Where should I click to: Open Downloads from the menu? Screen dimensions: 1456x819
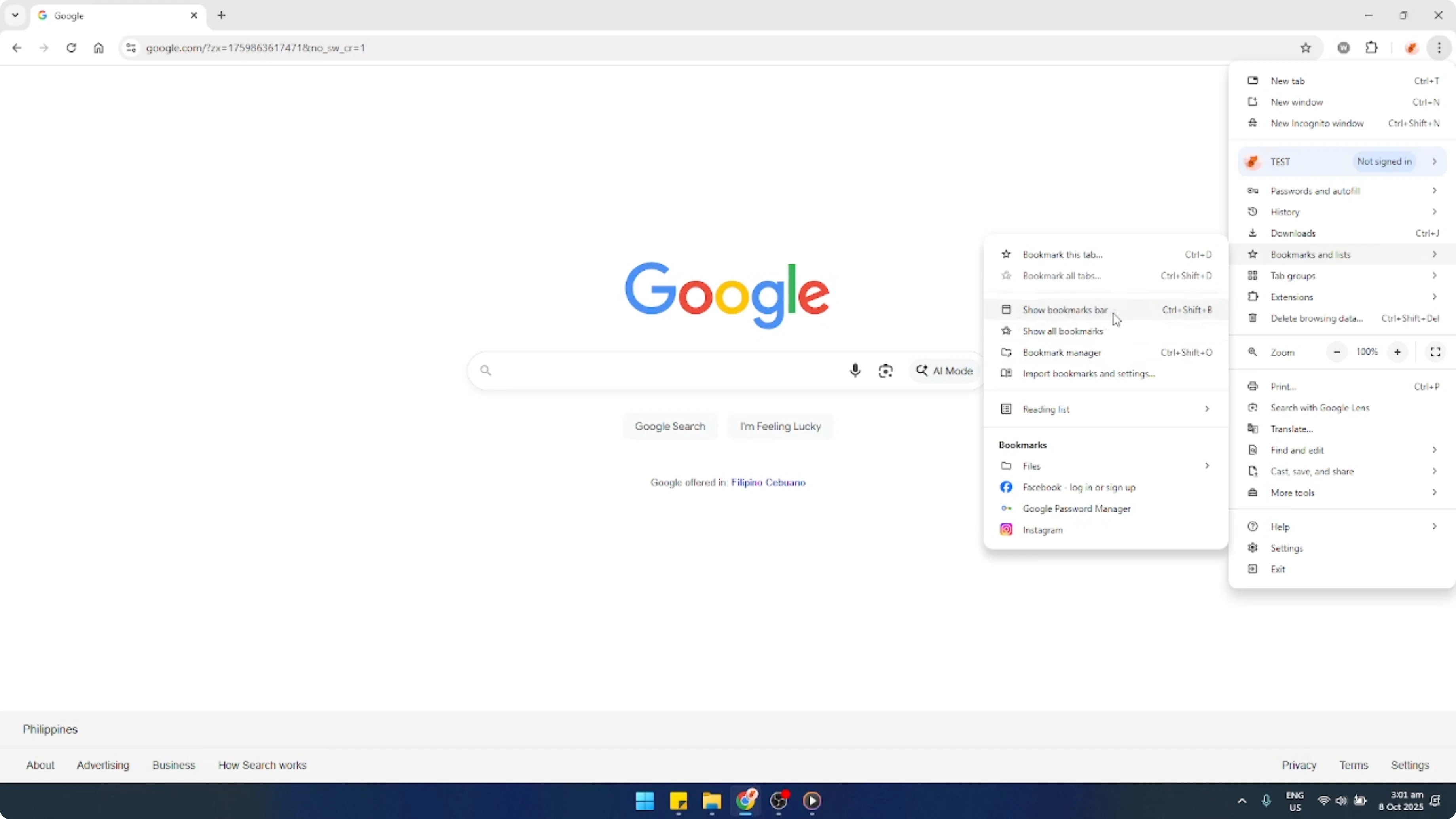coord(1342,233)
